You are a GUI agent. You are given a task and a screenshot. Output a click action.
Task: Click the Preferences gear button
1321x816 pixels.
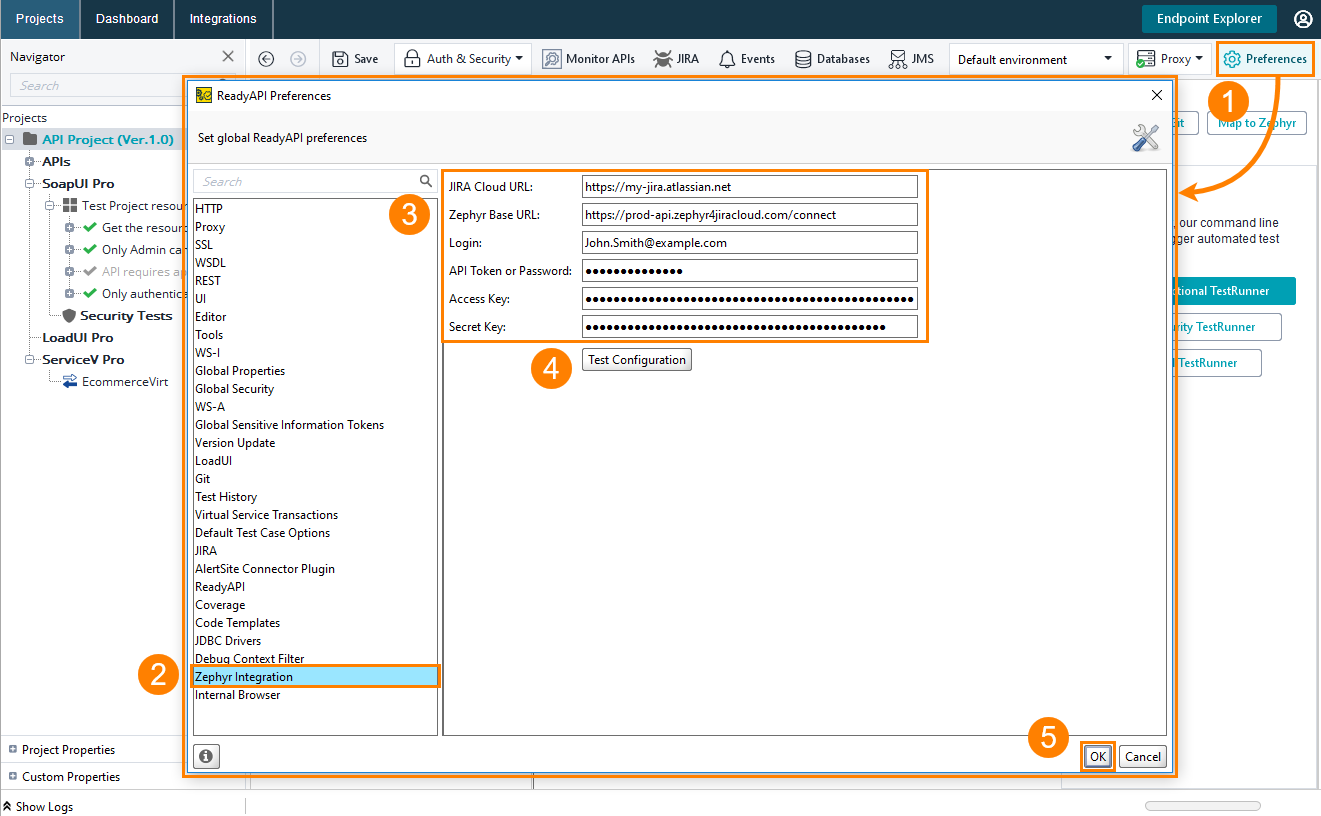tap(1265, 59)
